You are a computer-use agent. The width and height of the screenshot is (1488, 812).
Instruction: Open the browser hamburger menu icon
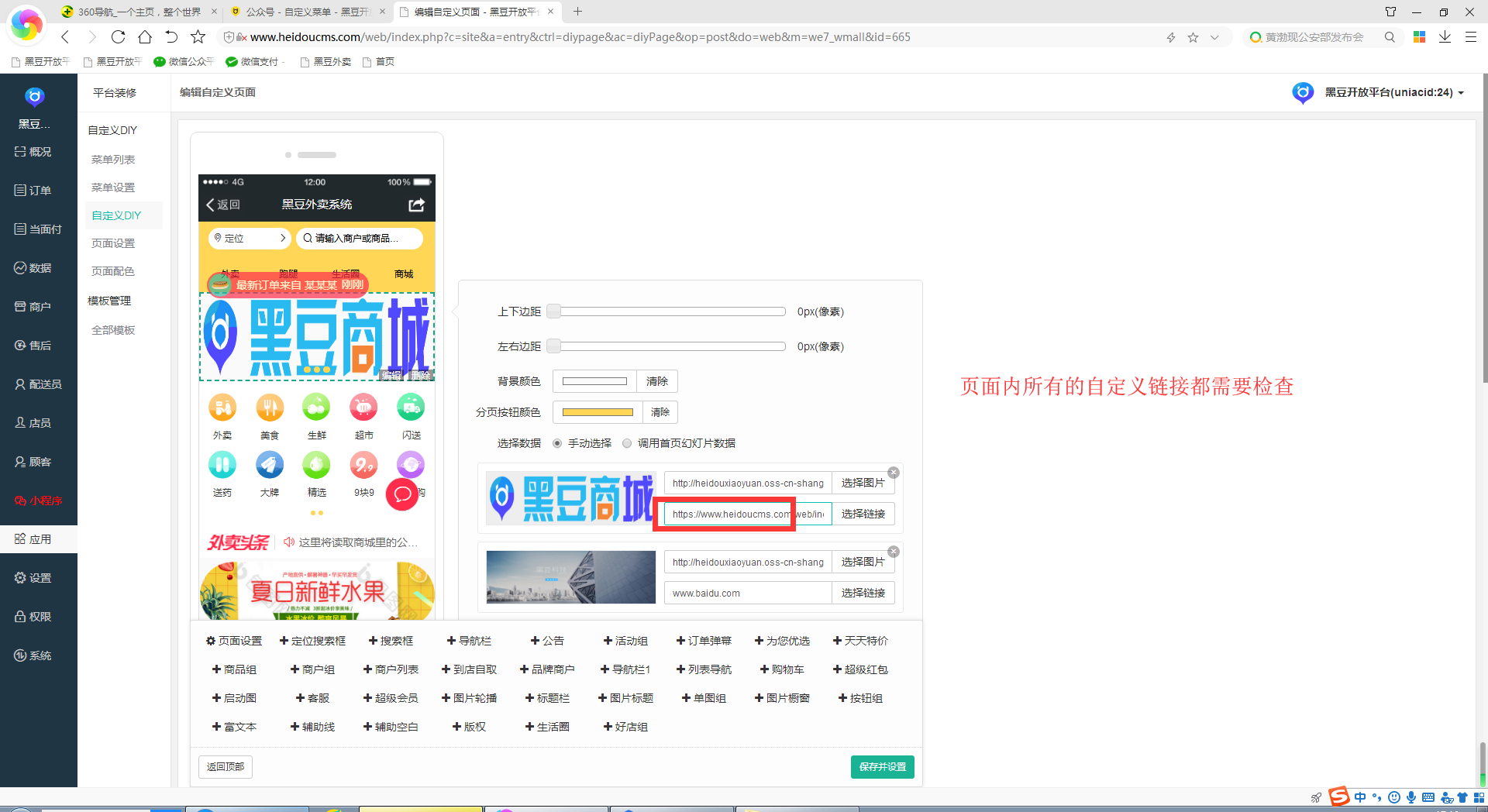click(x=1470, y=36)
